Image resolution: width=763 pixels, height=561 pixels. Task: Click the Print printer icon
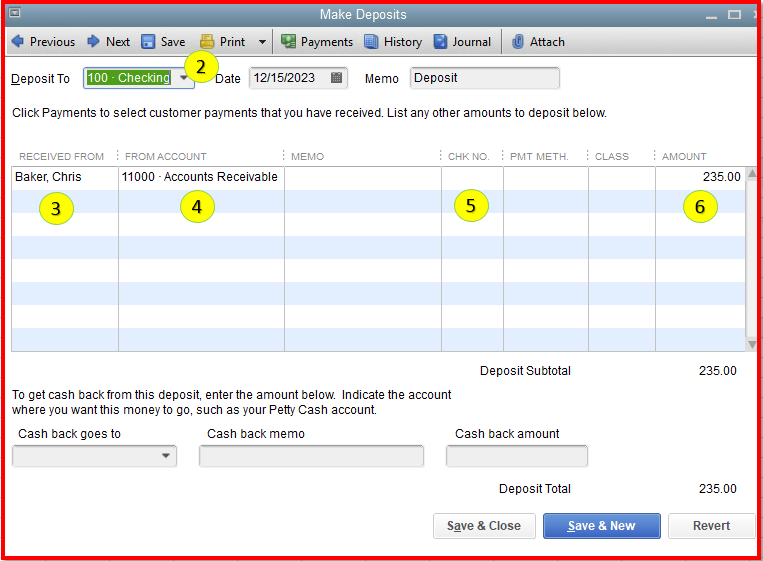tap(207, 42)
